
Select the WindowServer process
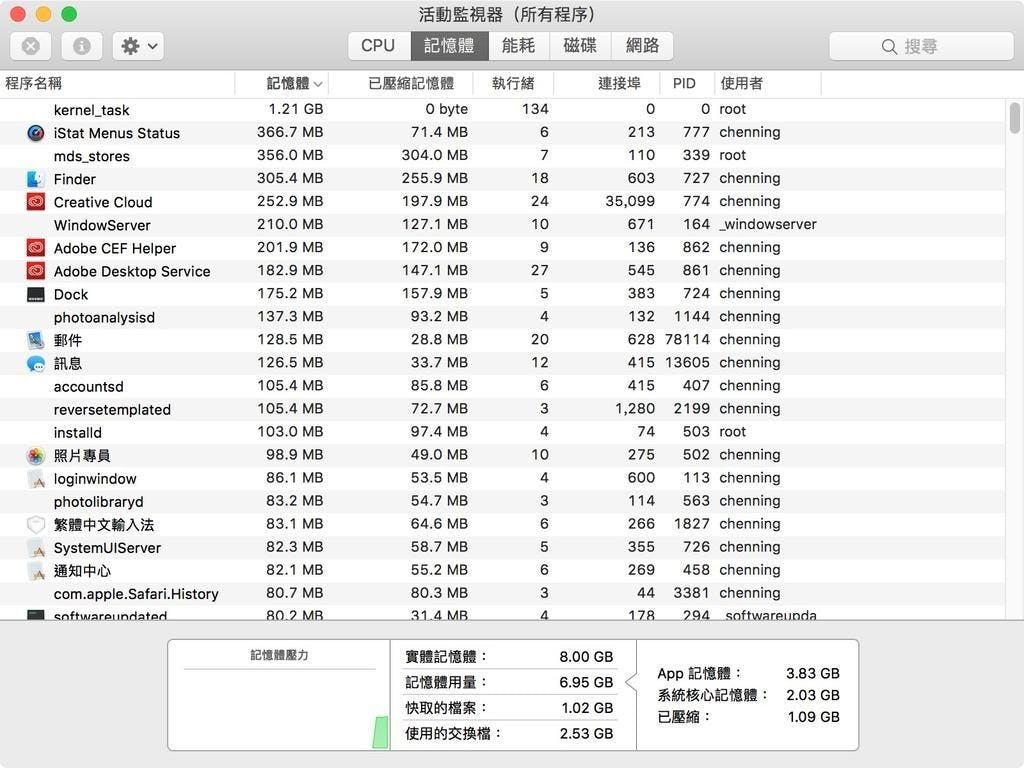502,225
